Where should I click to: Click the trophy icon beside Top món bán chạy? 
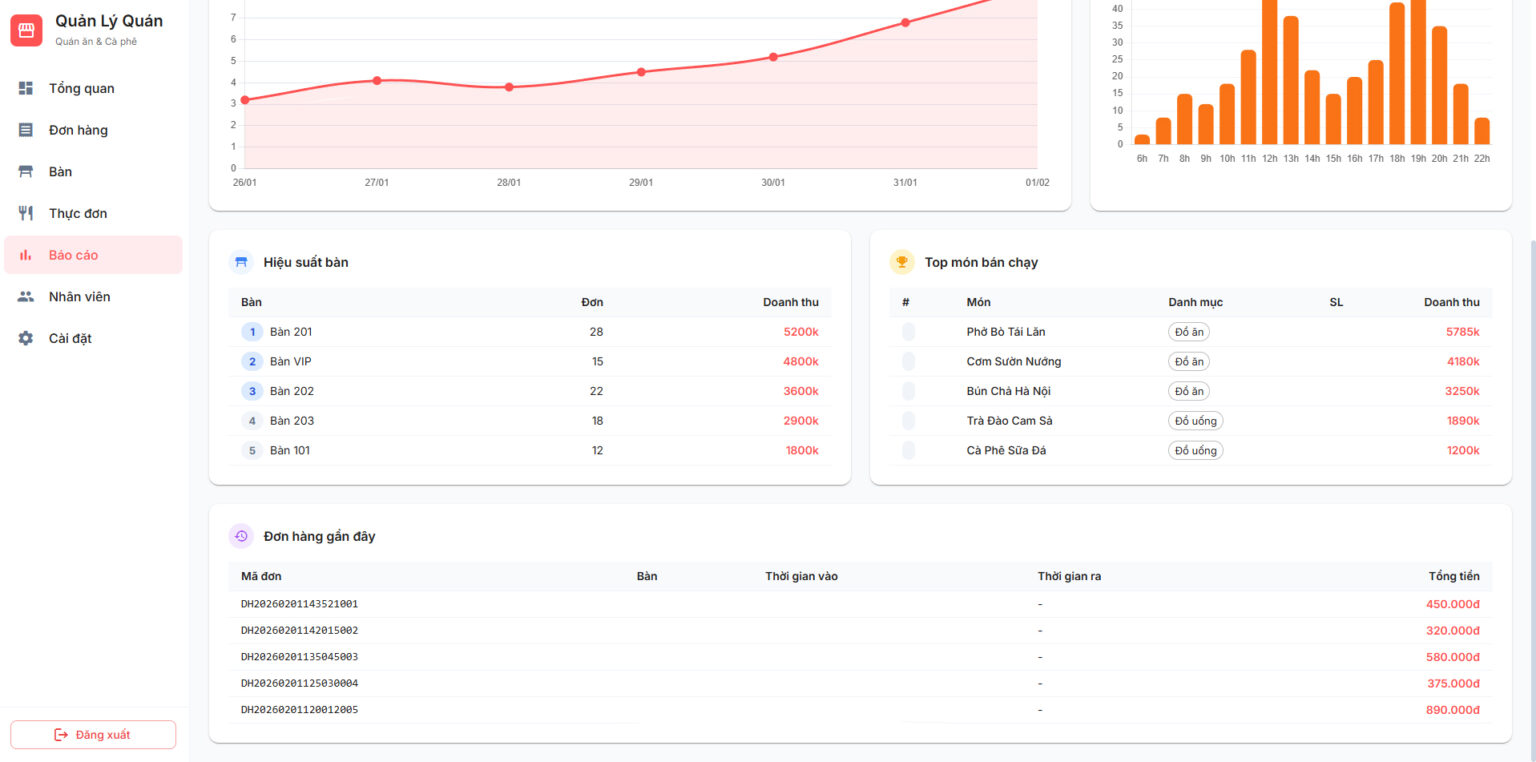902,262
